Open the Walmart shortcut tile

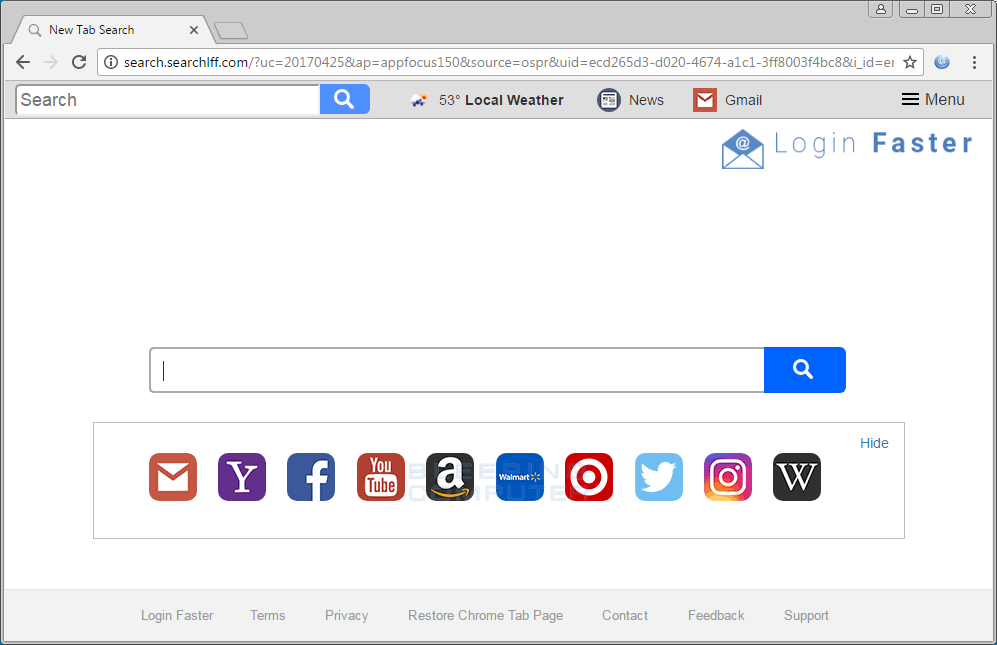[x=519, y=476]
